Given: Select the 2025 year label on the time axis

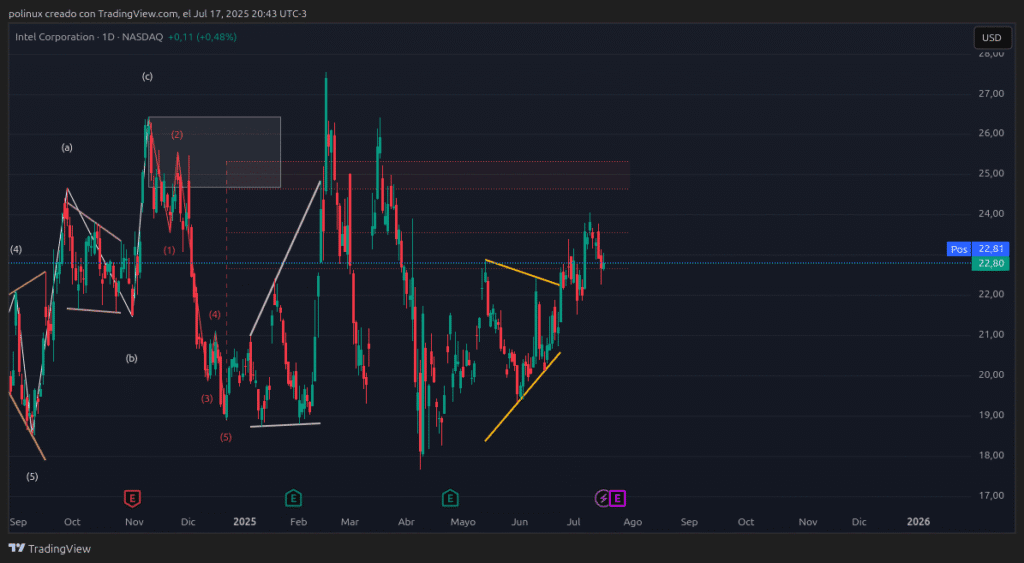Looking at the screenshot, I should 244,522.
